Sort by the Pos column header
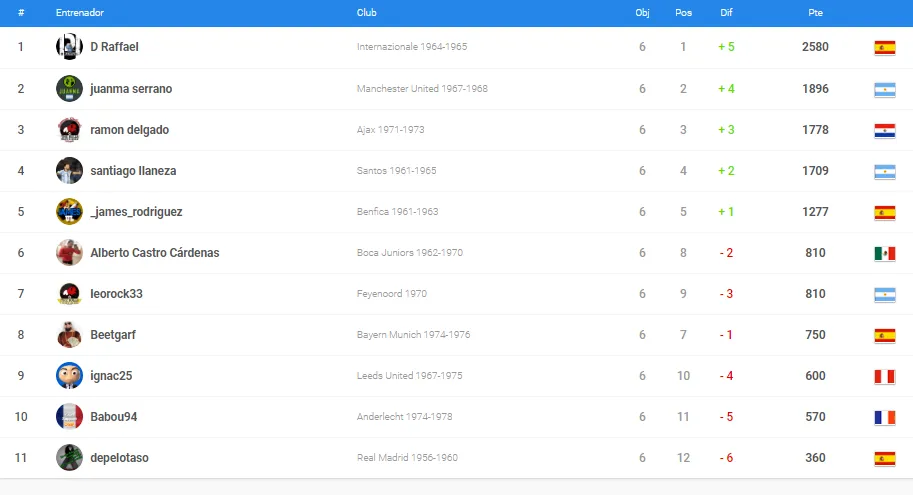913x495 pixels. (x=684, y=12)
